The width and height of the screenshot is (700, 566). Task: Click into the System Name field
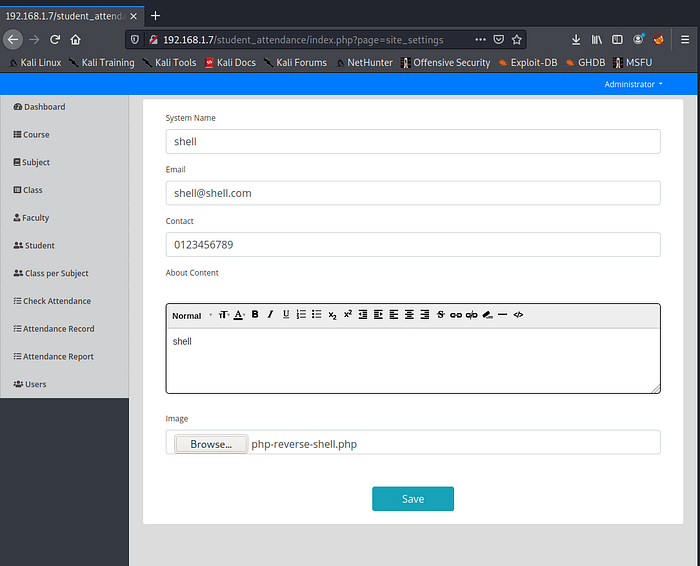point(412,141)
